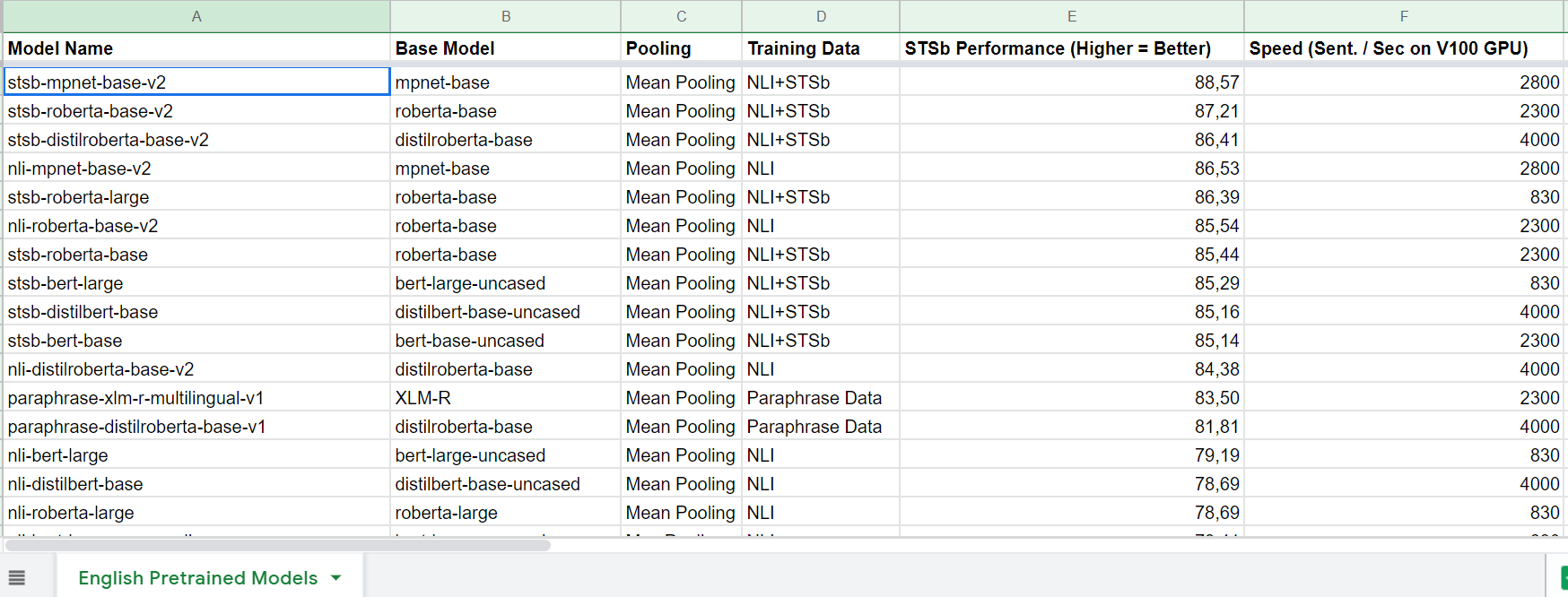Select column B header
Viewport: 1568px width, 597px height.
506,16
